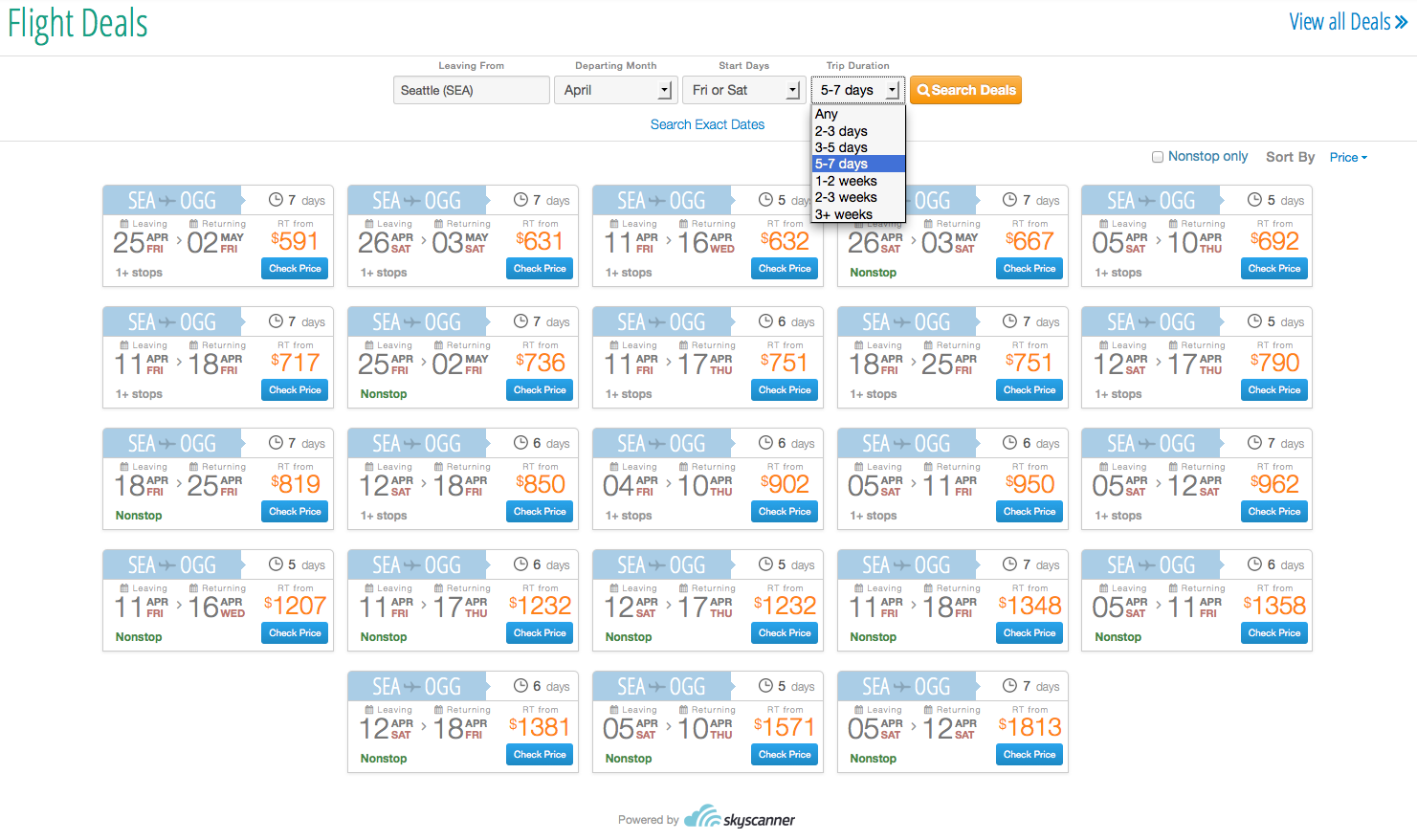Check Price for the $736 nonstop deal

[540, 390]
